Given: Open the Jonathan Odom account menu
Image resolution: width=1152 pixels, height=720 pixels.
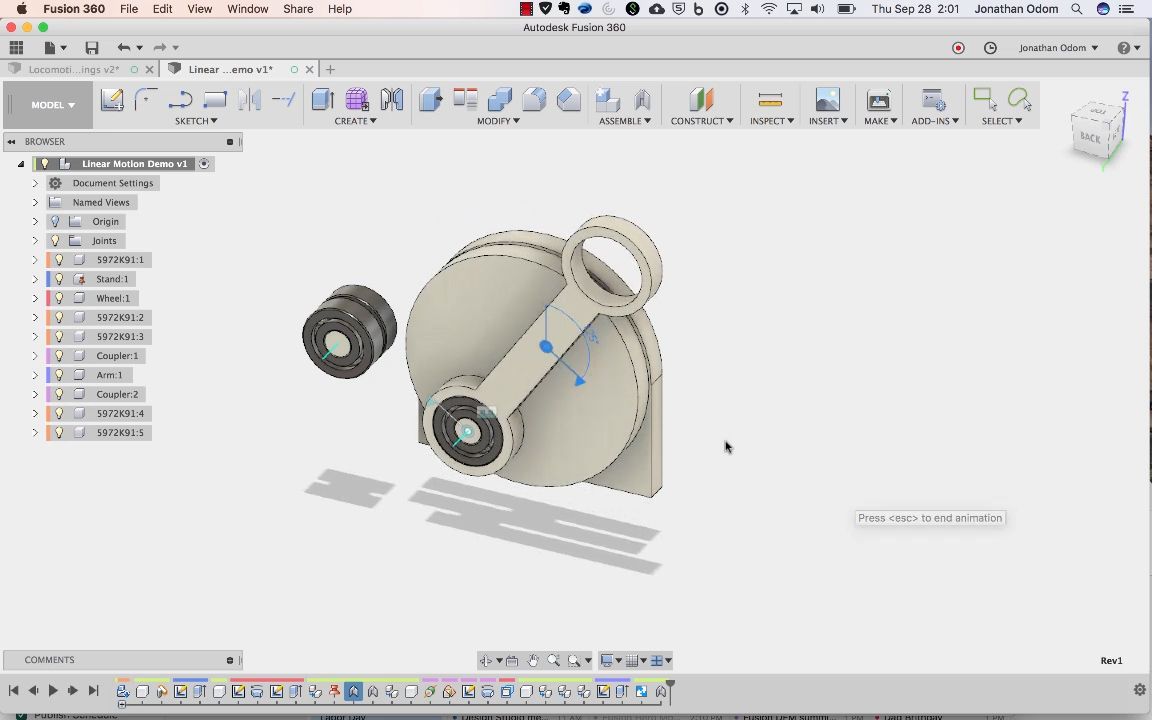Looking at the screenshot, I should point(1058,47).
